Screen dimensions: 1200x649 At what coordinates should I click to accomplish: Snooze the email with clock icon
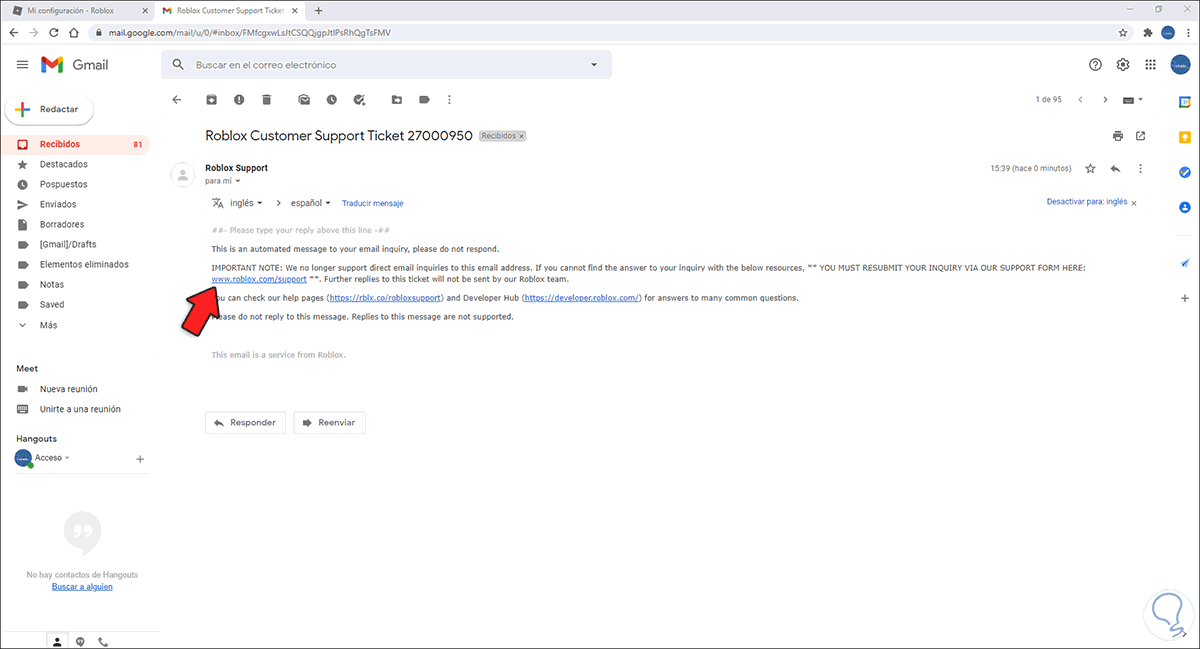click(x=331, y=100)
